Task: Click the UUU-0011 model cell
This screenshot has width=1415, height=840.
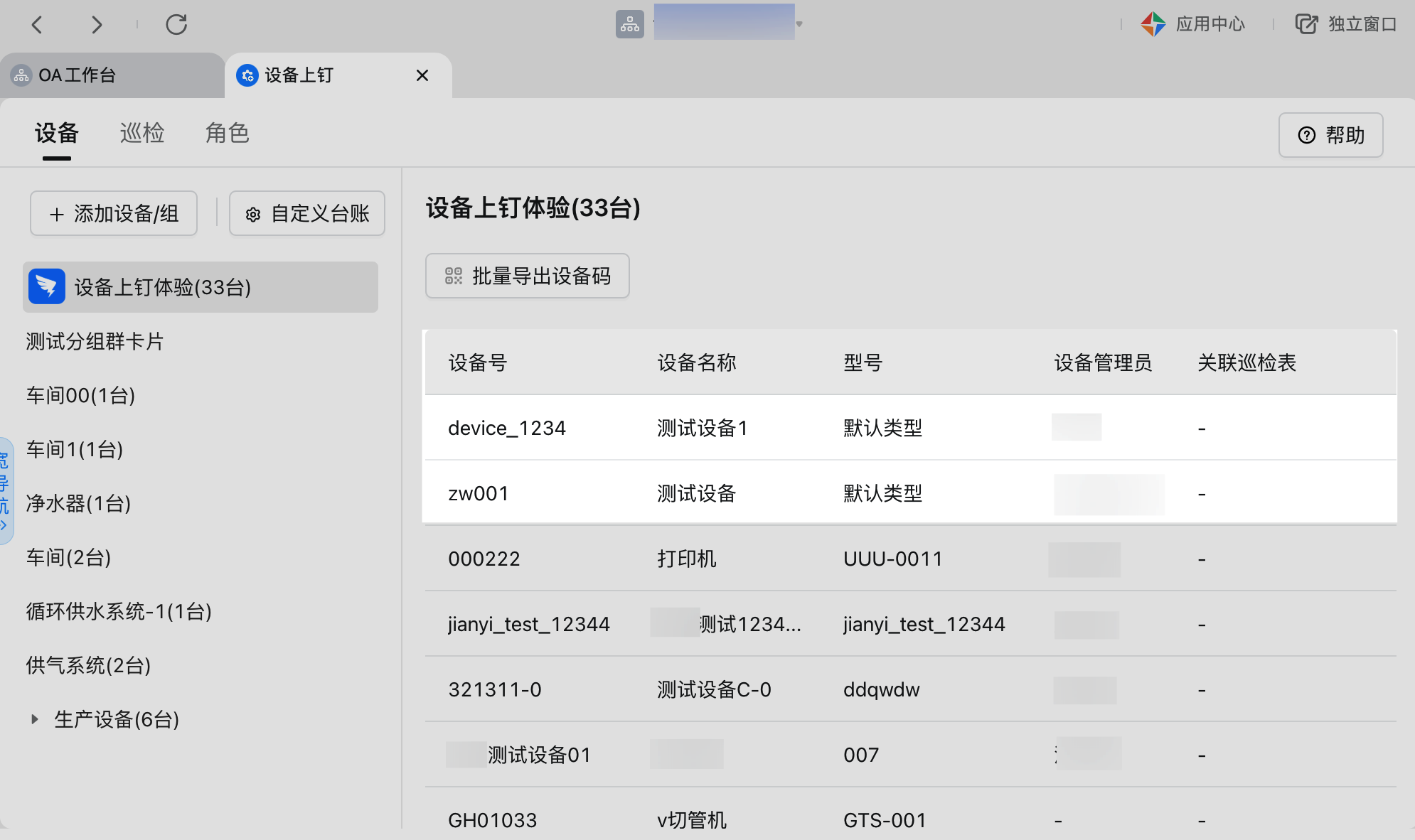Action: click(893, 559)
